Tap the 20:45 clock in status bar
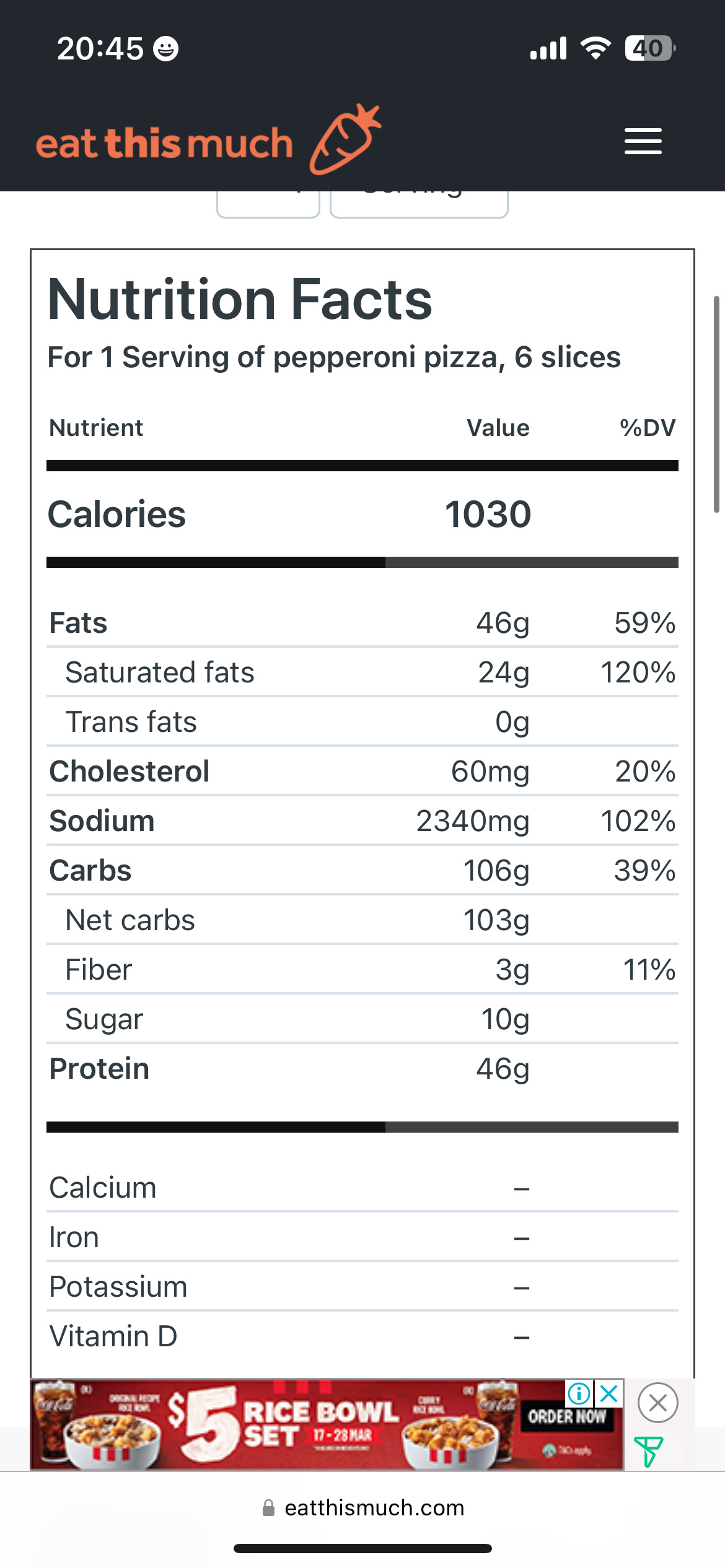Viewport: 725px width, 1568px height. point(100,48)
